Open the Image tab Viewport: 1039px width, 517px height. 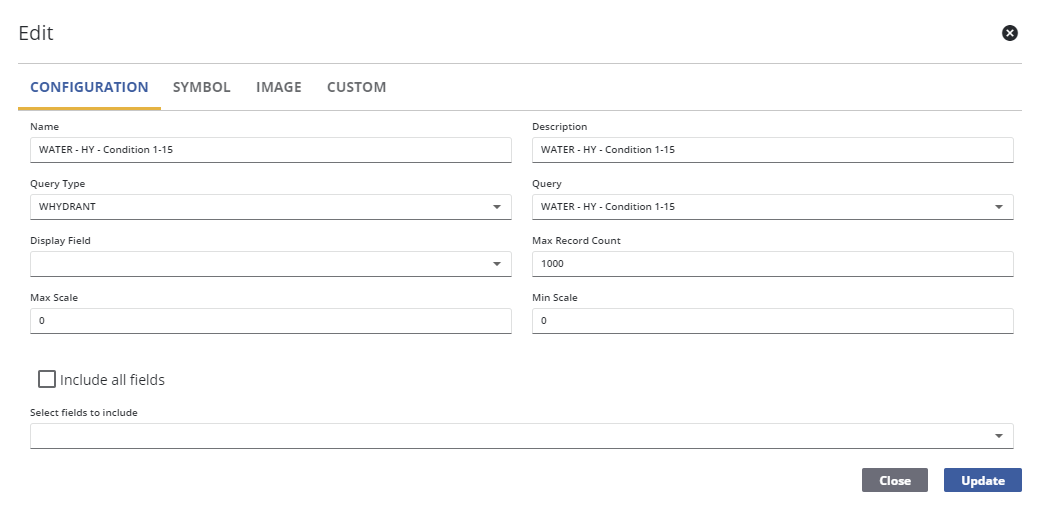278,87
